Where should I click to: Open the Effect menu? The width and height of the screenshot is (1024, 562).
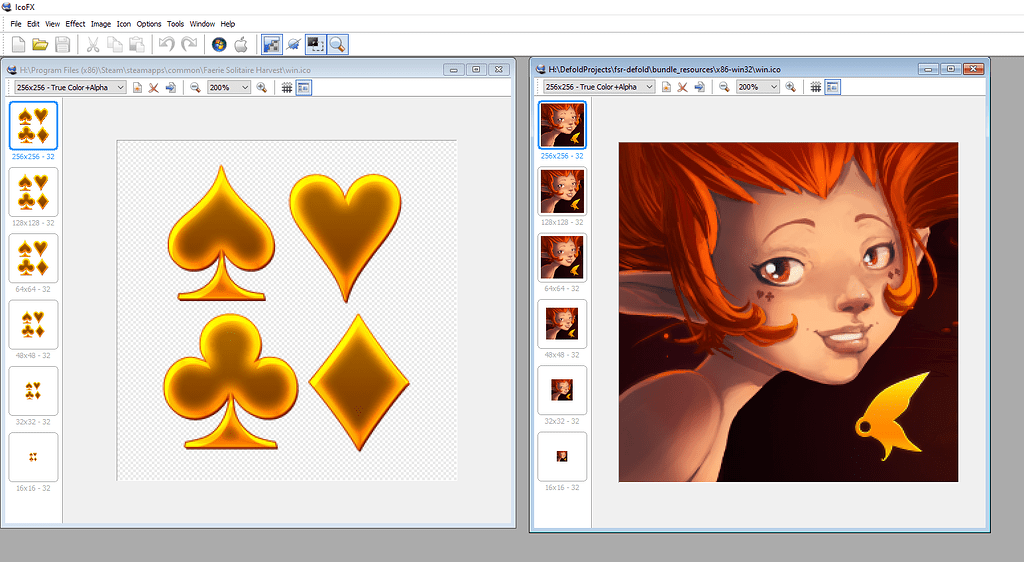coord(75,23)
